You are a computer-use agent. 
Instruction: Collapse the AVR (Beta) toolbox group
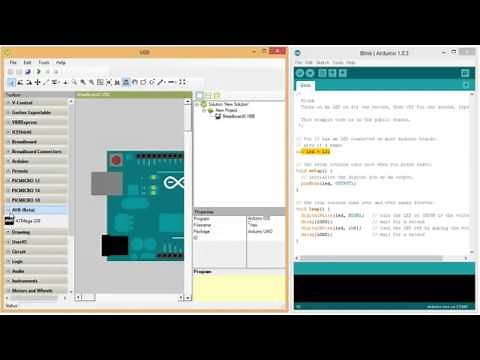point(37,210)
